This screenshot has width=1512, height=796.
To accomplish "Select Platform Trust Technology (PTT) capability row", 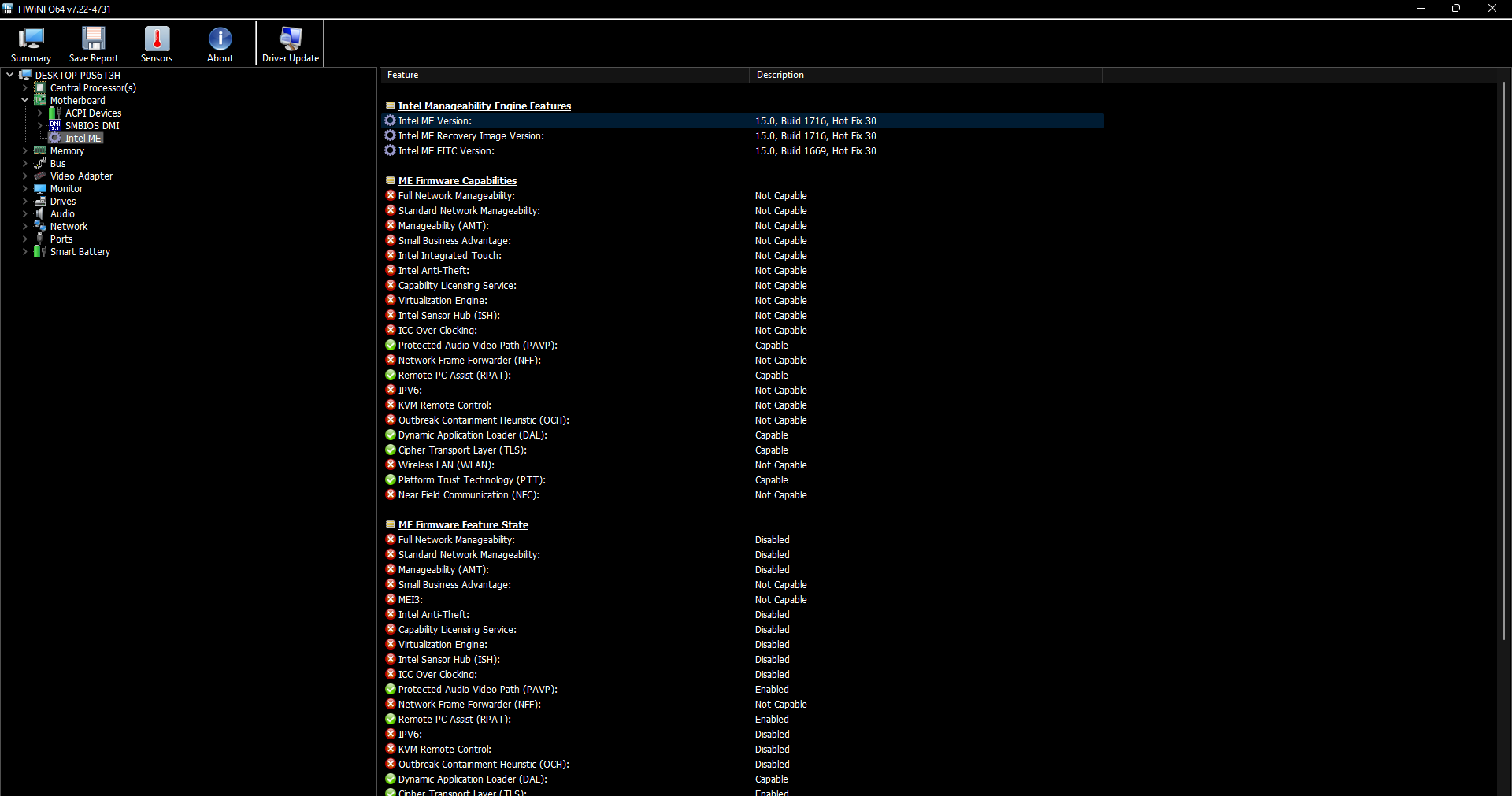I will tap(743, 479).
